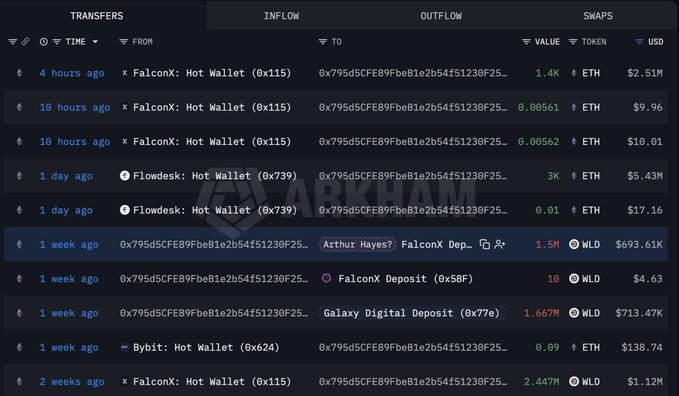Open the TOKEN column filter
Viewport: 679px width, 396px height.
(573, 42)
